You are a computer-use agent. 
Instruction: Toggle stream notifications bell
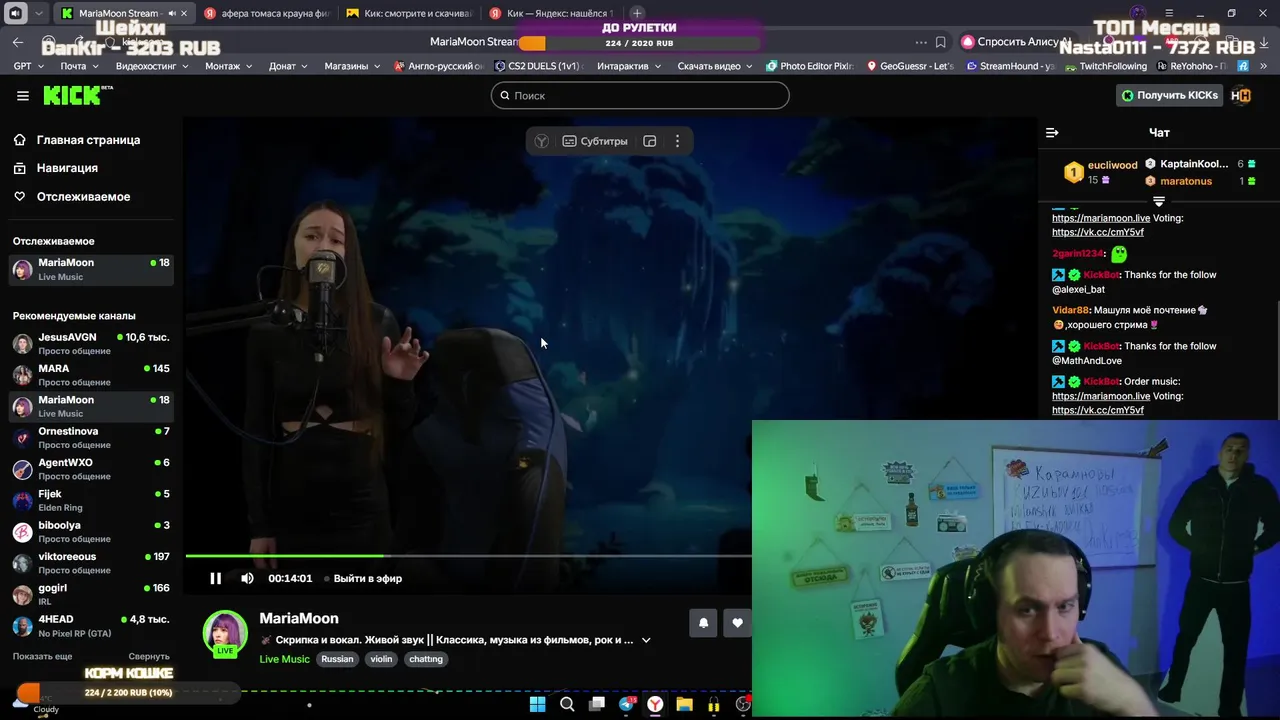[x=703, y=622]
